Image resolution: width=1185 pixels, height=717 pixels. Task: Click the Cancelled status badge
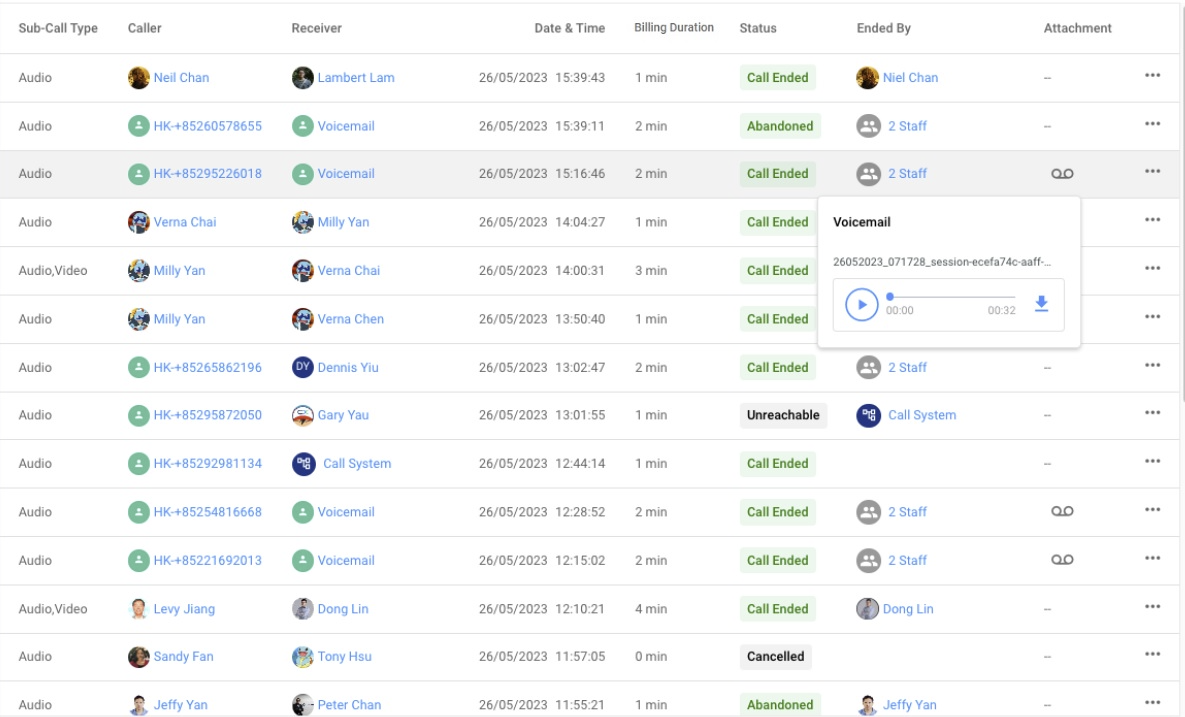point(775,657)
